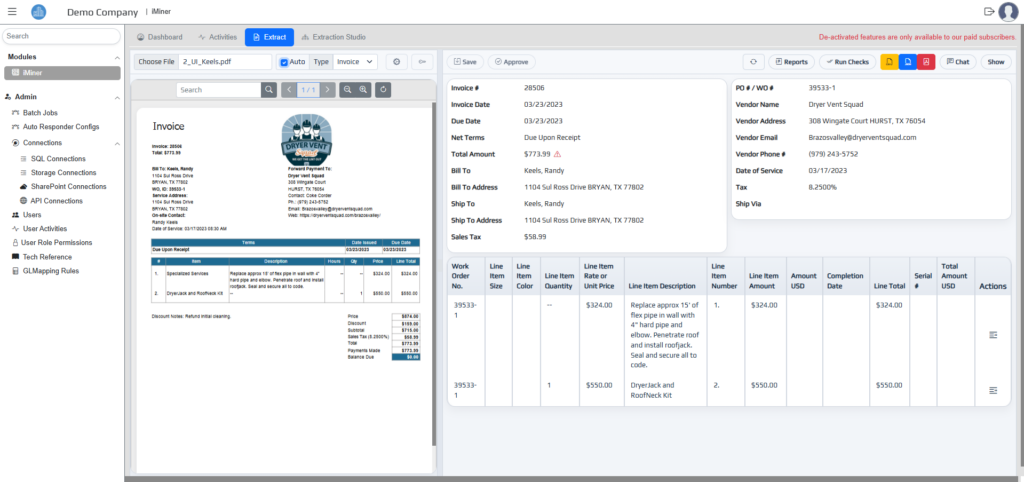1024x482 pixels.
Task: Click the blue document icon button
Action: pos(907,62)
